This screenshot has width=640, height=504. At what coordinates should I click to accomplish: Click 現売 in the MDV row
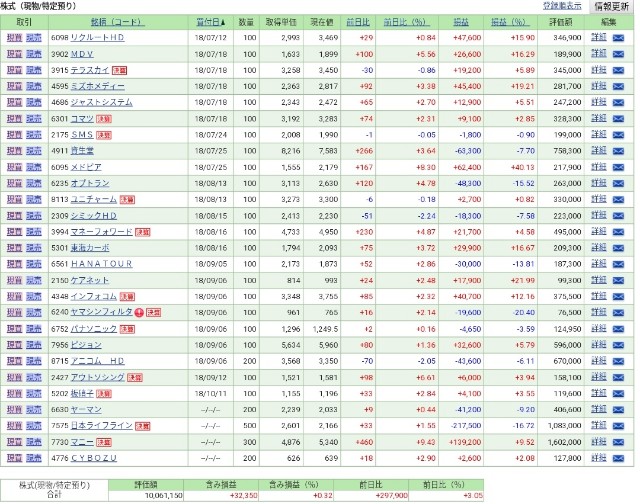point(34,54)
